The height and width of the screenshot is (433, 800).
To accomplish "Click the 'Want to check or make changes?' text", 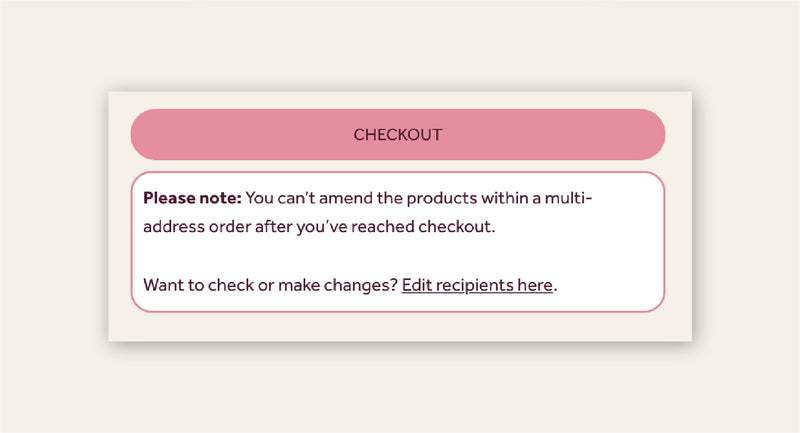I will click(270, 285).
